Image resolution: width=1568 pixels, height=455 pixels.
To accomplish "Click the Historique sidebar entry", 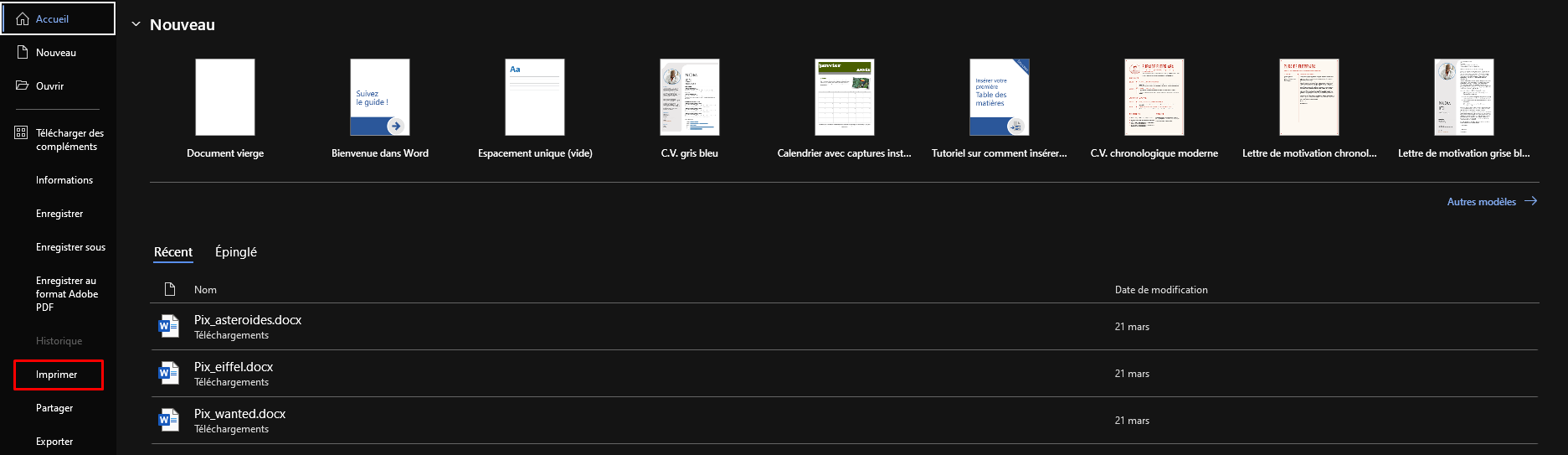I will tap(59, 341).
